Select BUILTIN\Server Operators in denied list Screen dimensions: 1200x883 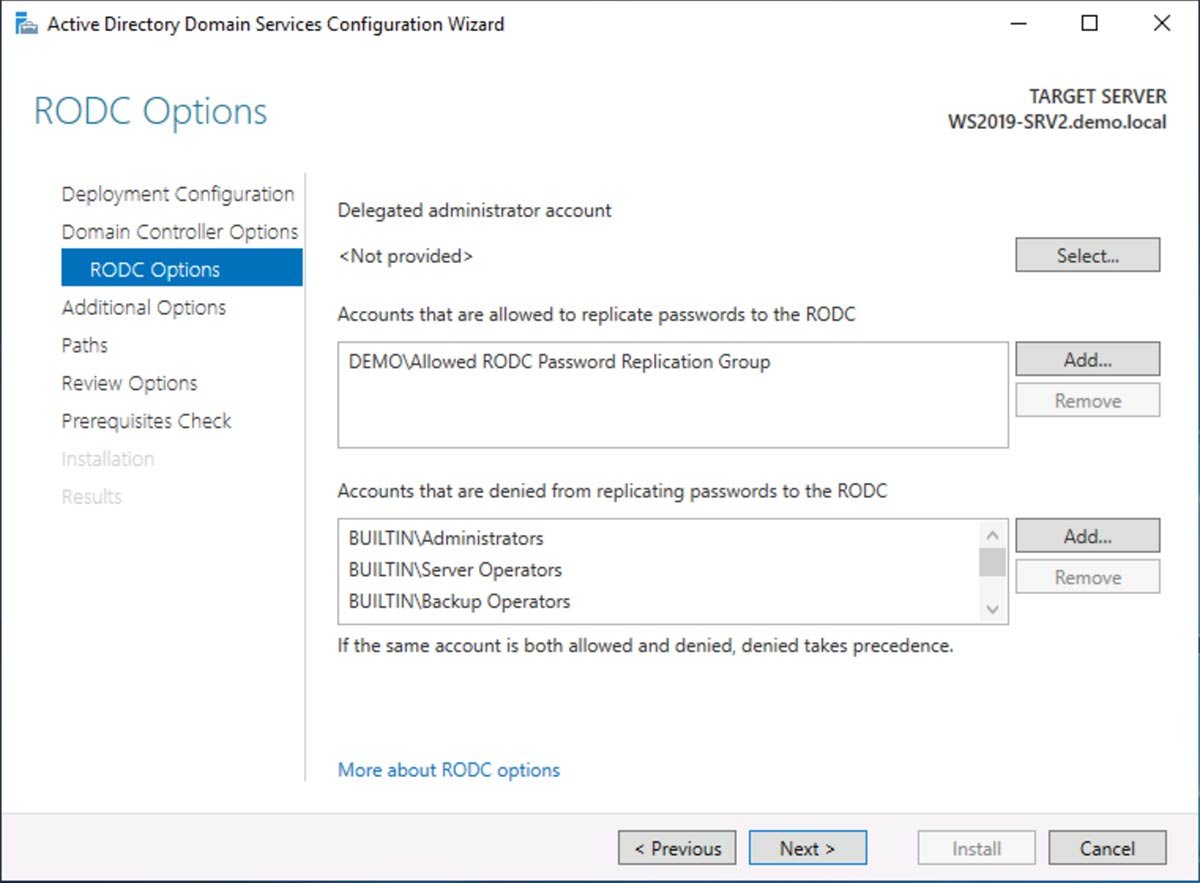(x=455, y=570)
